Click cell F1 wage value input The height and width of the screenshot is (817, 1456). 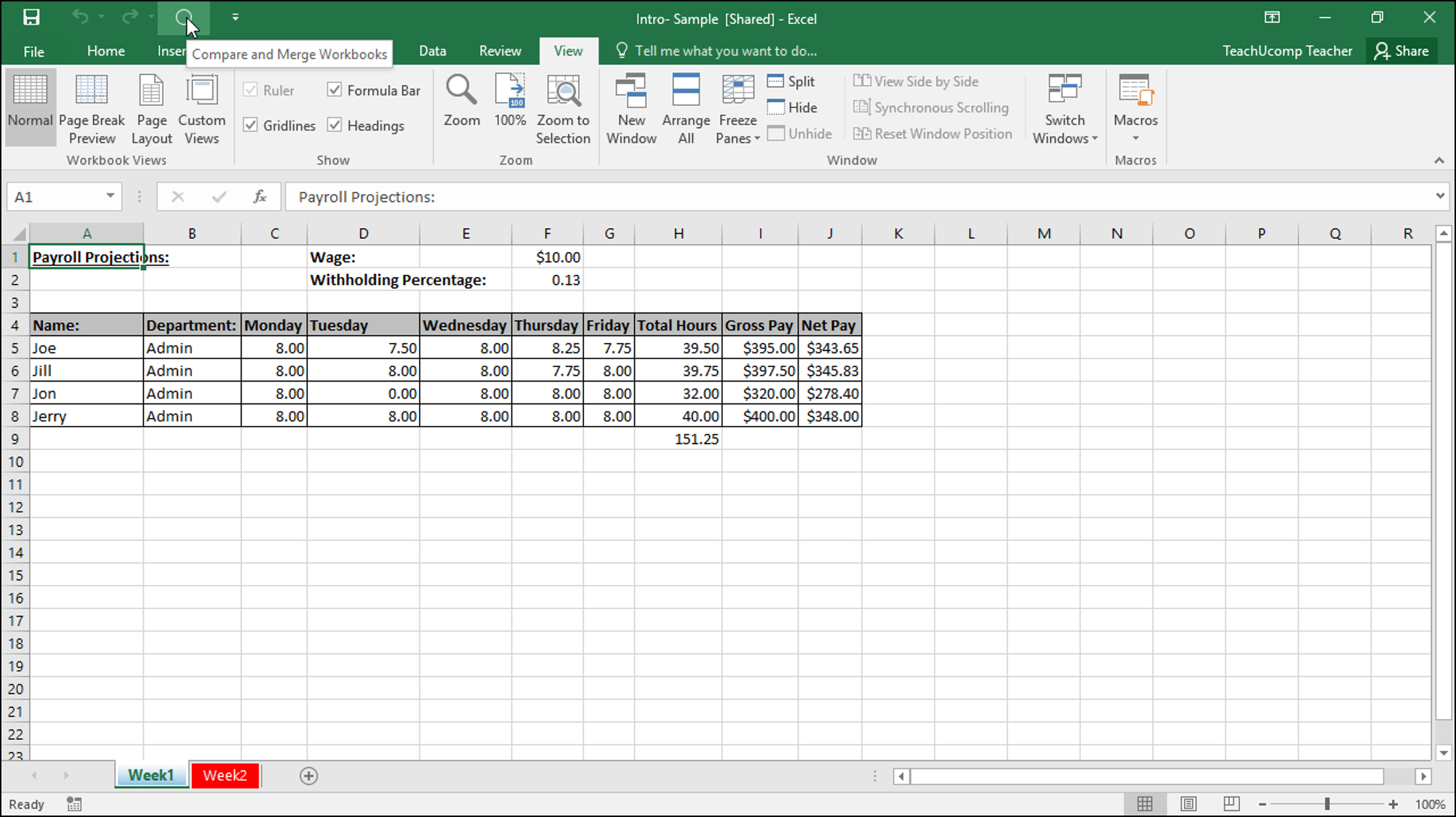click(x=547, y=257)
